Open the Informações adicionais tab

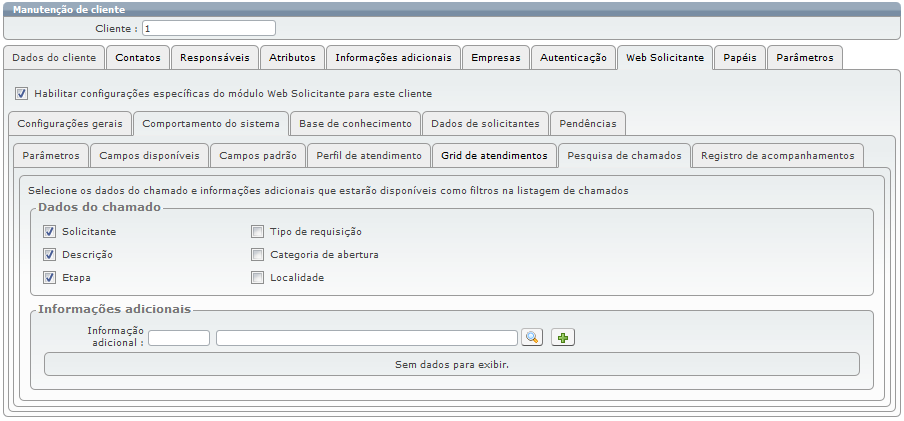393,58
